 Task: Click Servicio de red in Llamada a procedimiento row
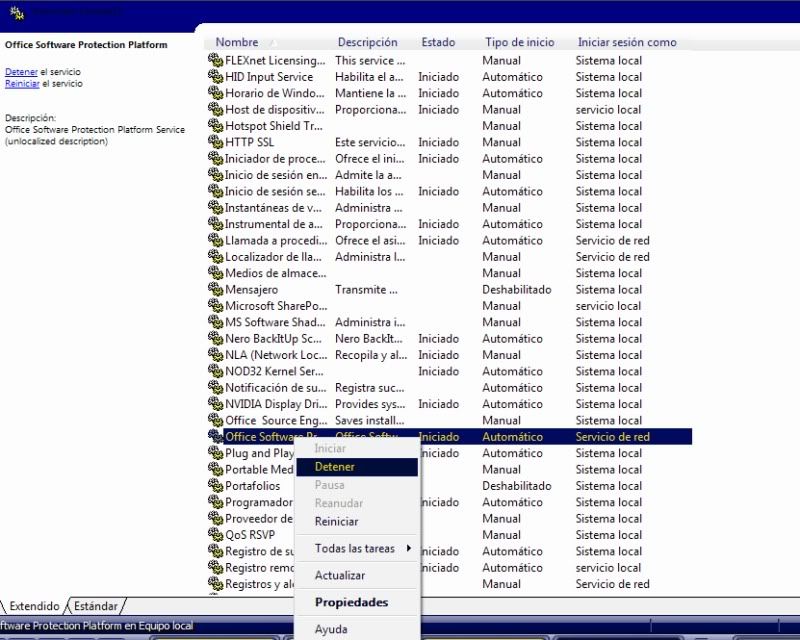pos(612,240)
